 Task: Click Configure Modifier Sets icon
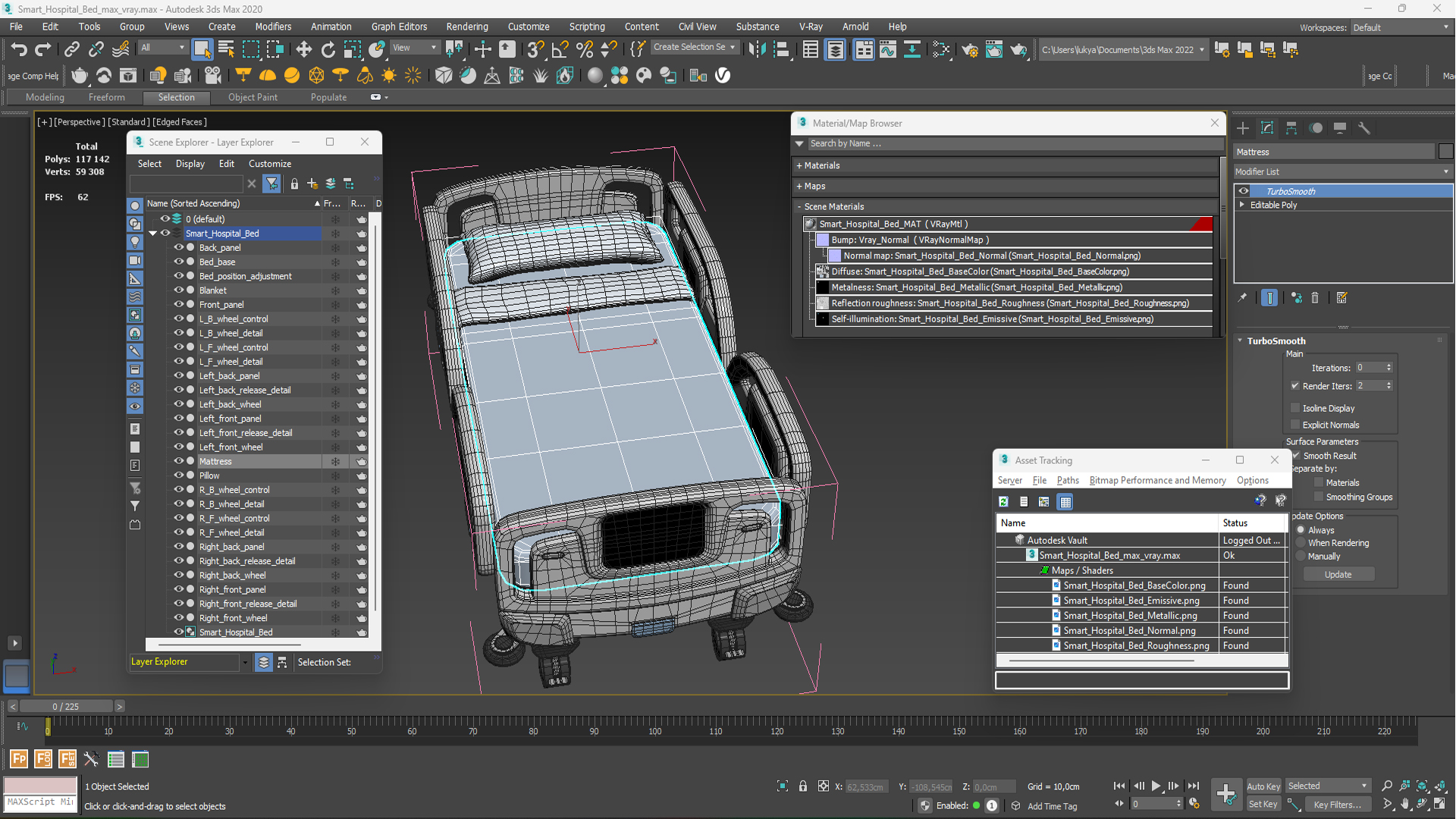click(1342, 298)
